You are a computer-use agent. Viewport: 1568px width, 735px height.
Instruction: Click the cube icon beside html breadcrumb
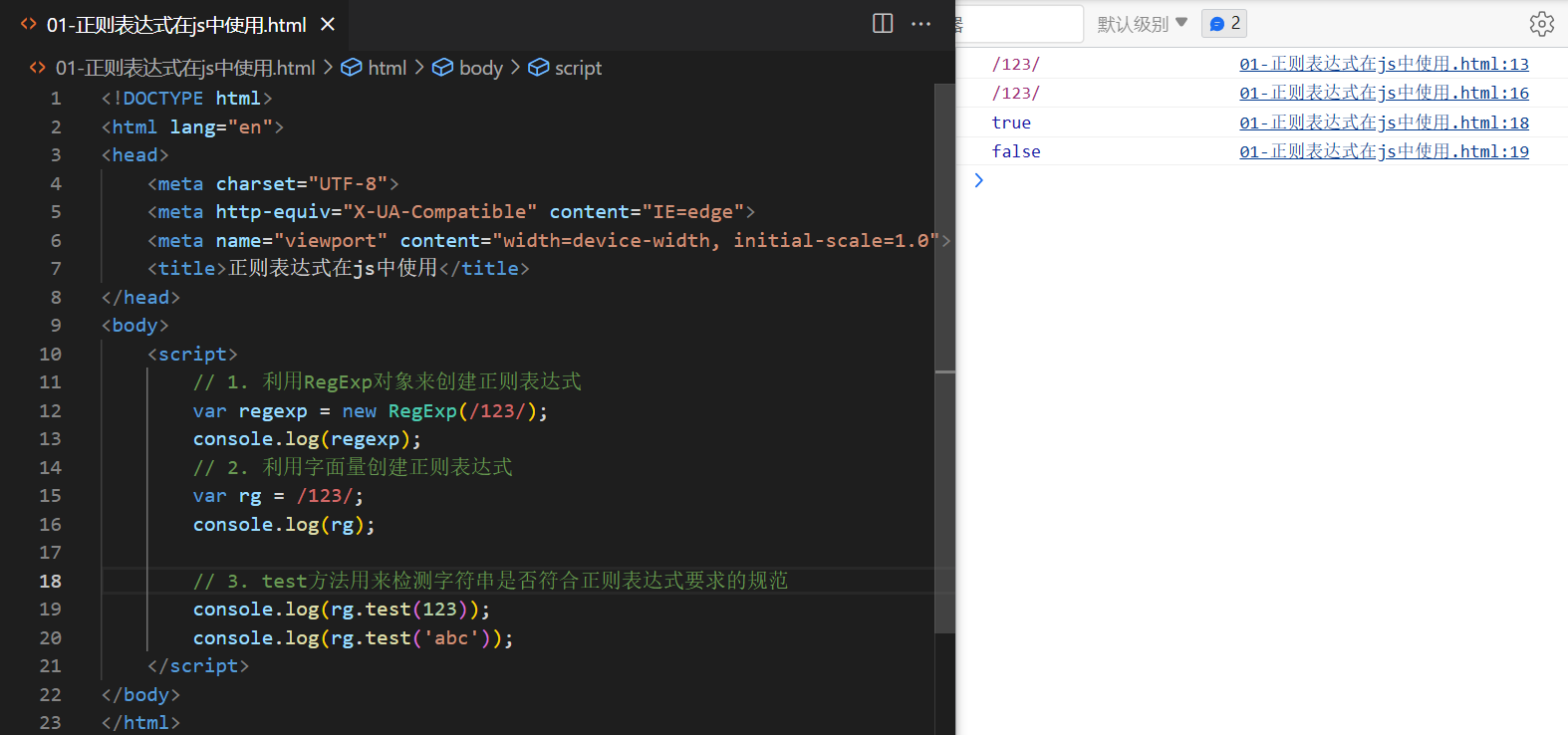pyautogui.click(x=351, y=68)
